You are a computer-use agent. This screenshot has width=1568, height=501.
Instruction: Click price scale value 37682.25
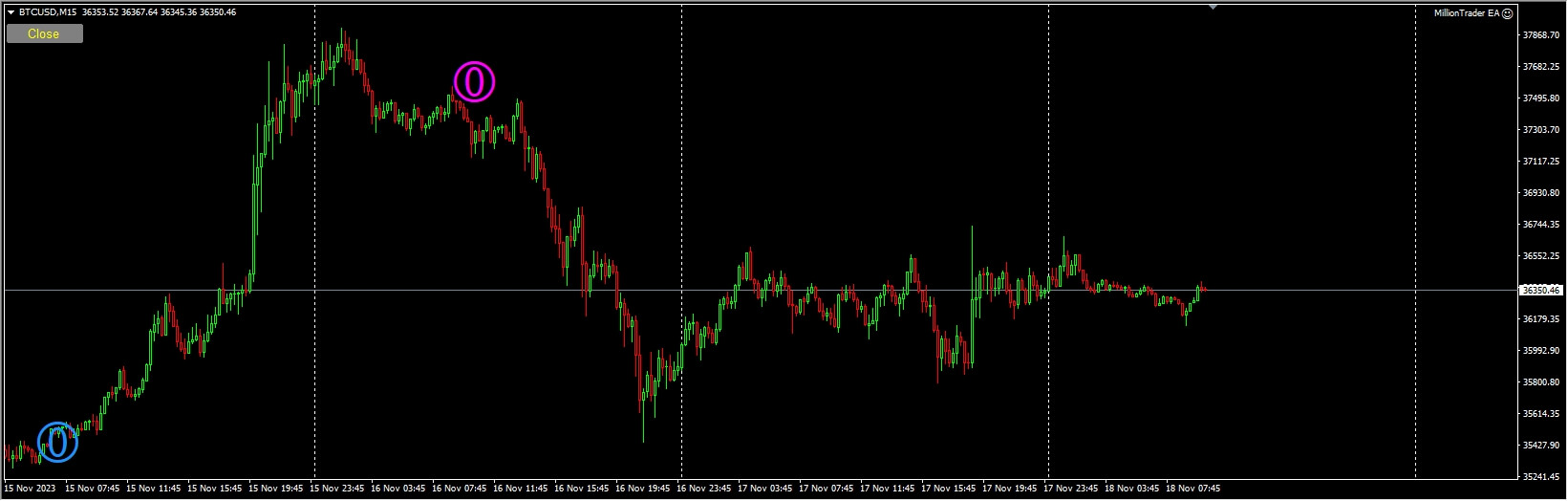[x=1540, y=67]
